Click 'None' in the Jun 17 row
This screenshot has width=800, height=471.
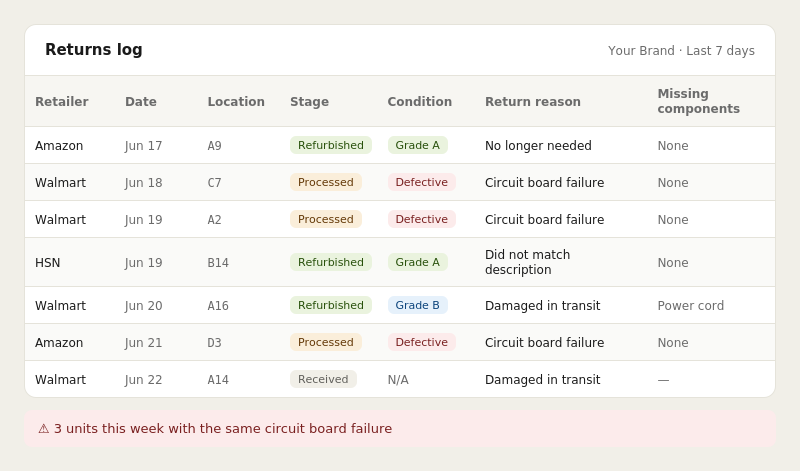tap(673, 145)
